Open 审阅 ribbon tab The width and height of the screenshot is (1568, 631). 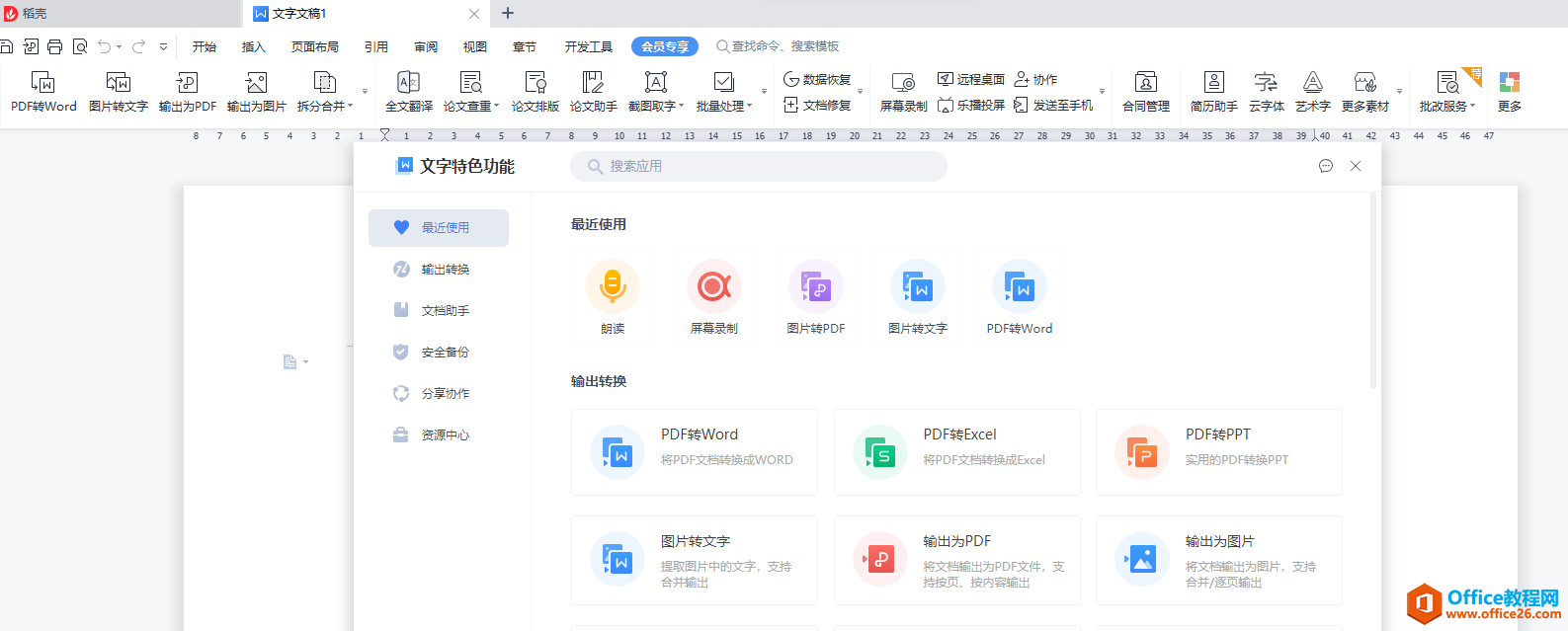click(x=426, y=46)
